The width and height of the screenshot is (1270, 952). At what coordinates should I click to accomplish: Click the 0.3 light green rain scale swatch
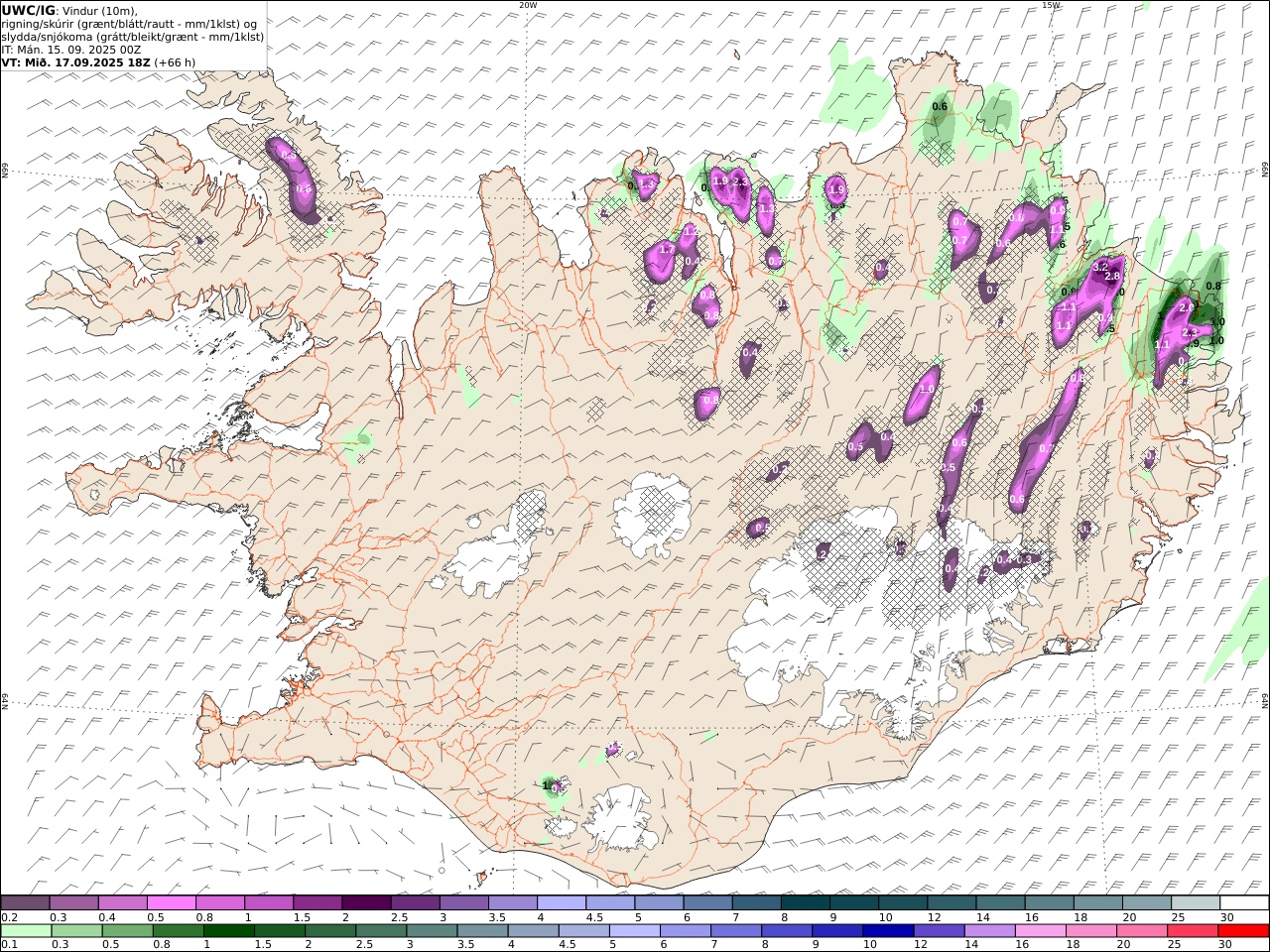point(76,931)
